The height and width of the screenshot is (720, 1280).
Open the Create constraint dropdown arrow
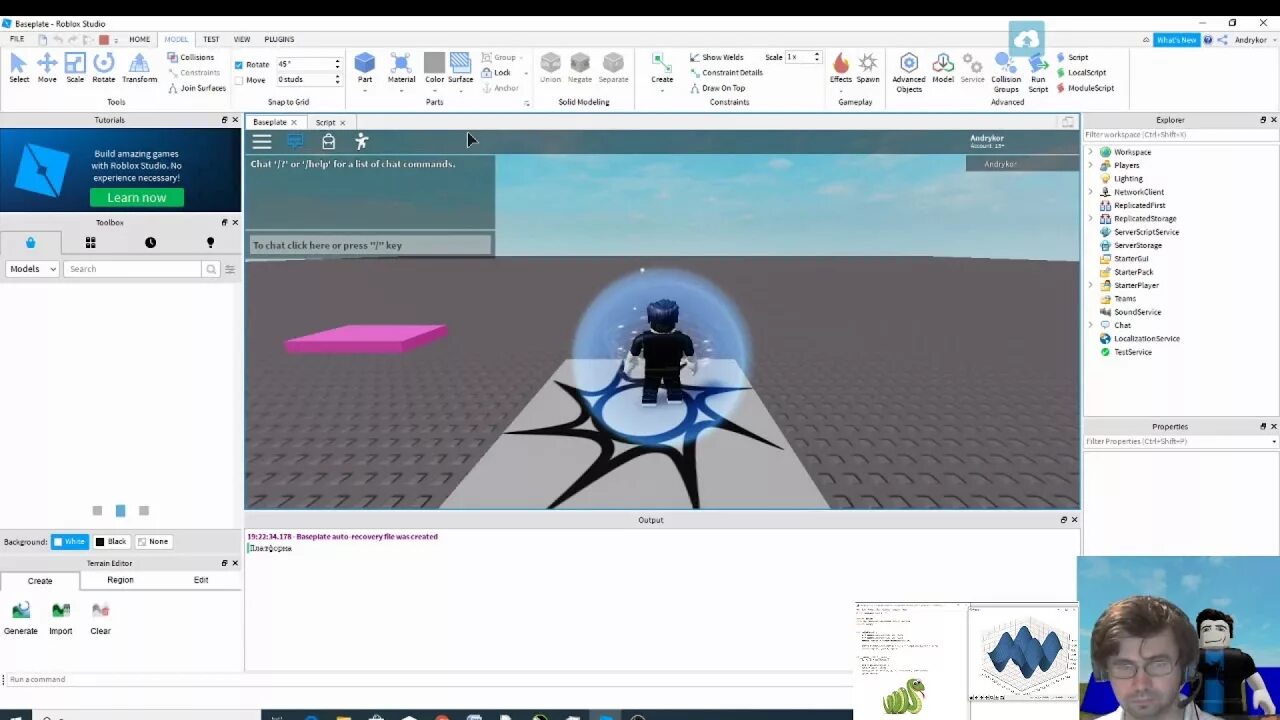pyautogui.click(x=662, y=91)
